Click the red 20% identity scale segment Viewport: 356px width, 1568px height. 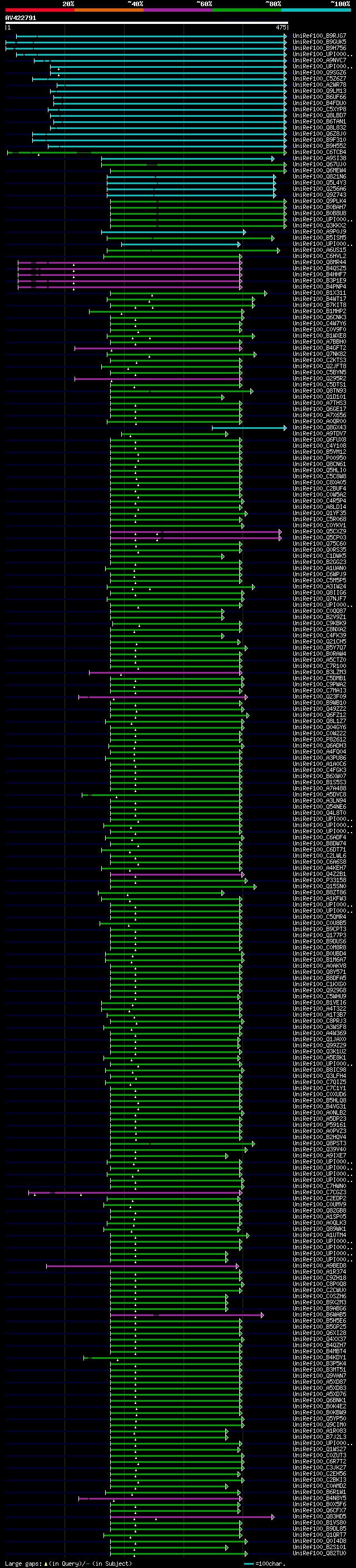coord(40,10)
